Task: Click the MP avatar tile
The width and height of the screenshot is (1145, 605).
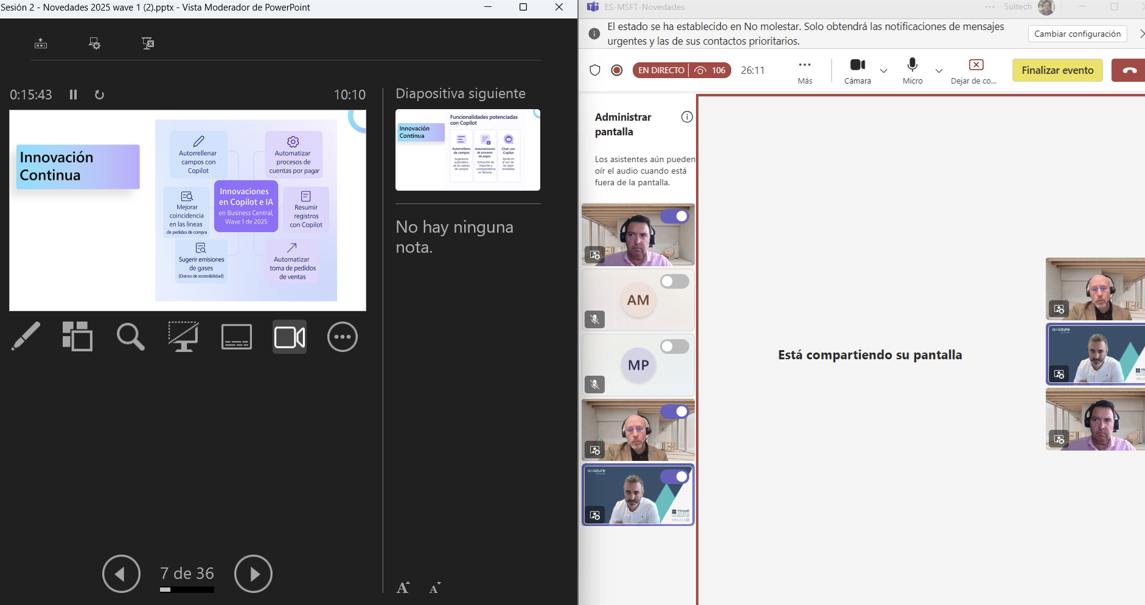Action: 638,365
